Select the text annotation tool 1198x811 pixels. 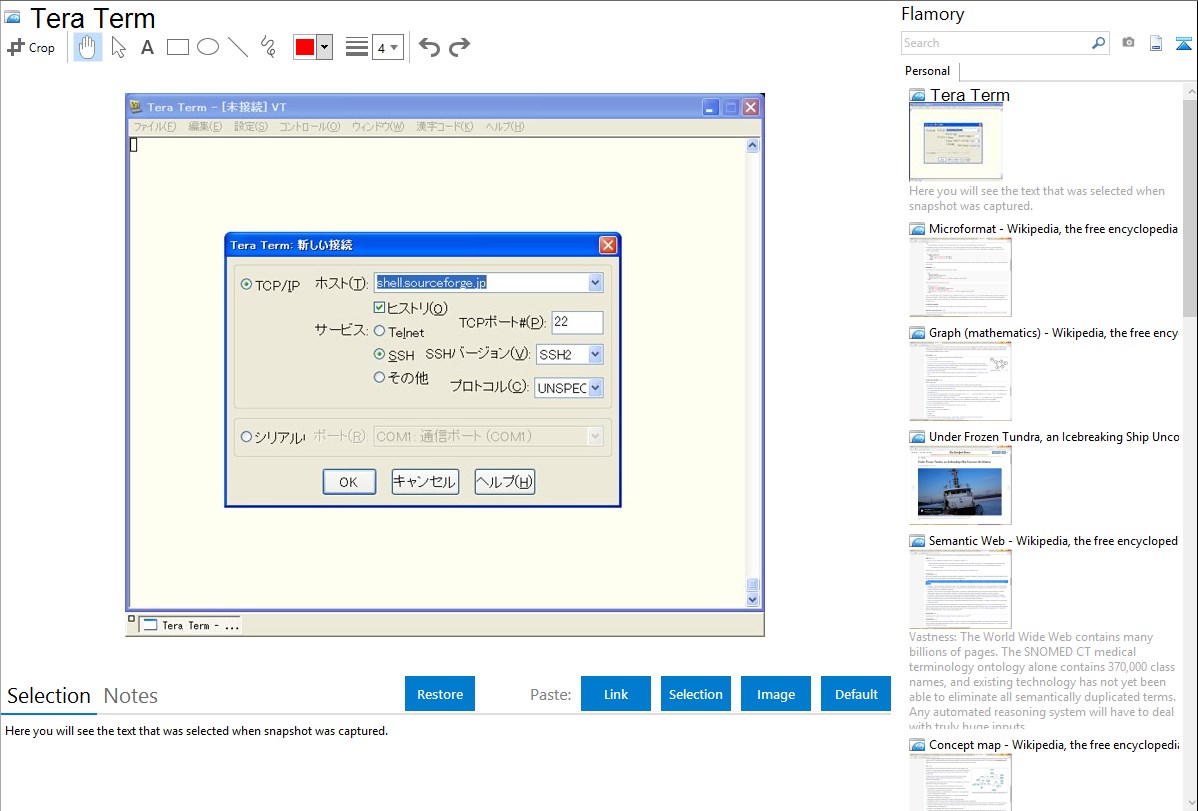(x=147, y=47)
